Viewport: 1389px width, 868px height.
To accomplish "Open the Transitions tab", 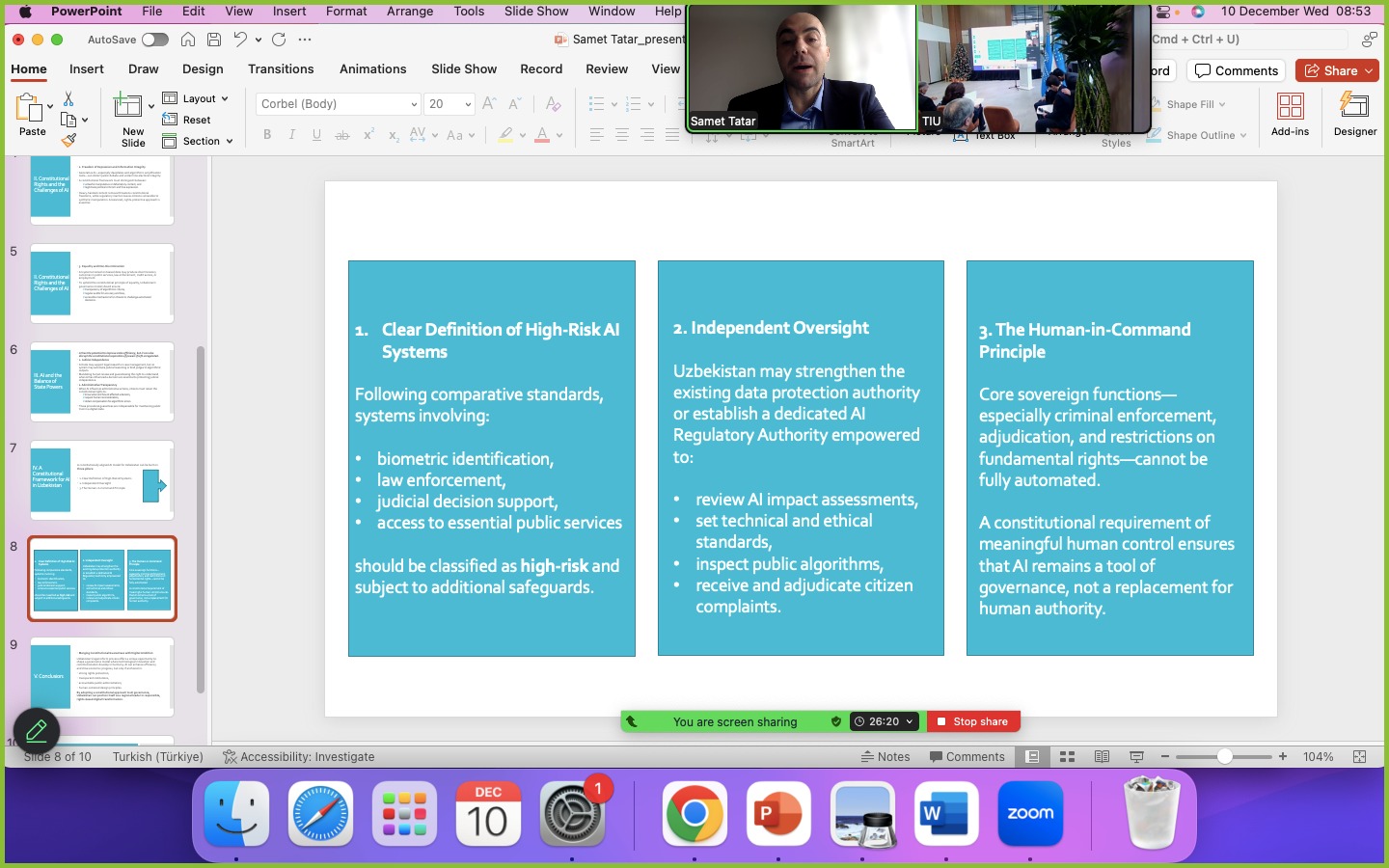I will [281, 69].
